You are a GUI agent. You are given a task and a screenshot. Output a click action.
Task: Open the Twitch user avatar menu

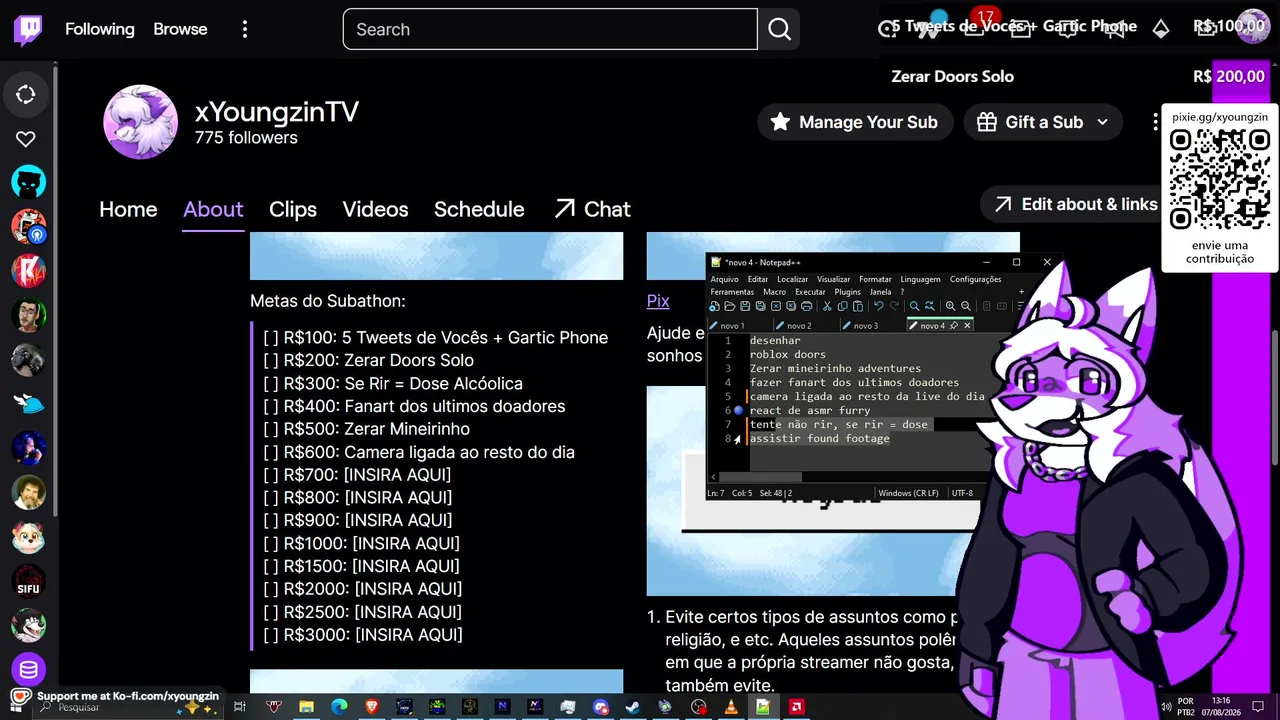click(1252, 26)
